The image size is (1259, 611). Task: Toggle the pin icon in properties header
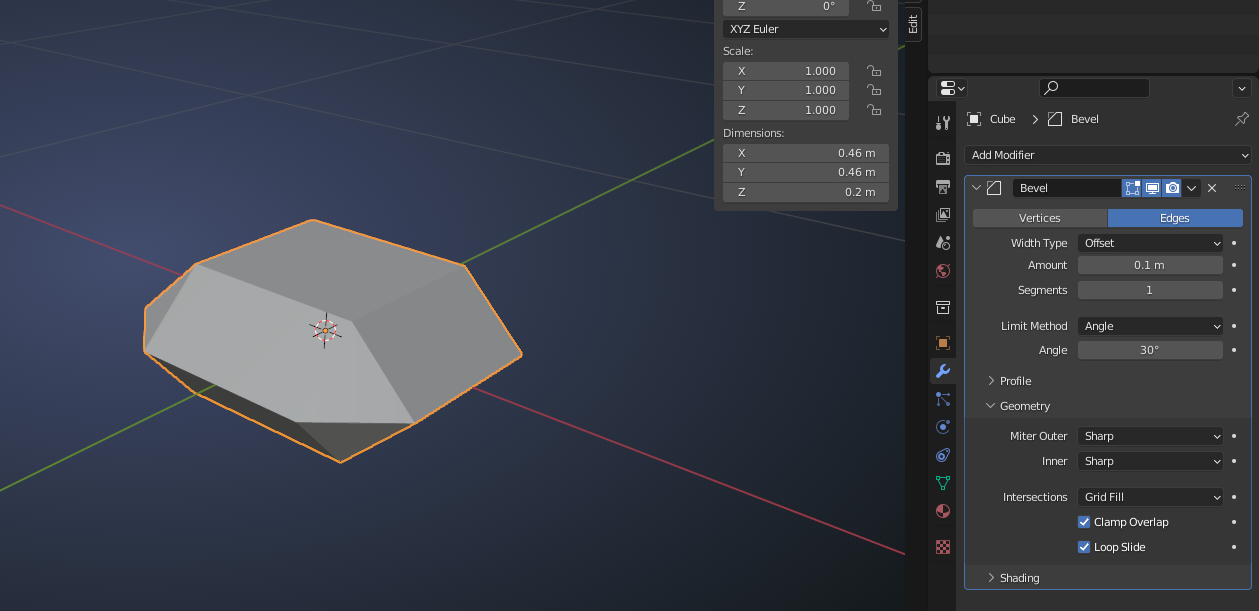click(x=1242, y=119)
